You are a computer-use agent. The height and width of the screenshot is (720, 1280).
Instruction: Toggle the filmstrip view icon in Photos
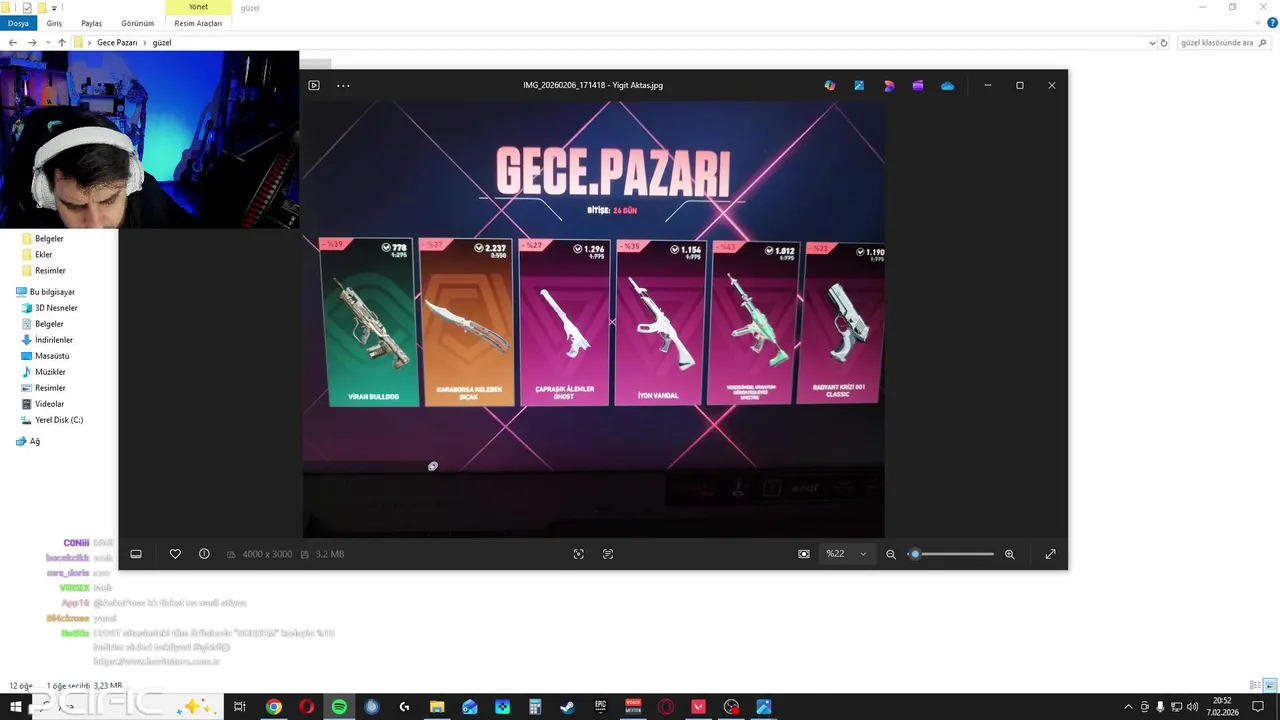(x=136, y=554)
